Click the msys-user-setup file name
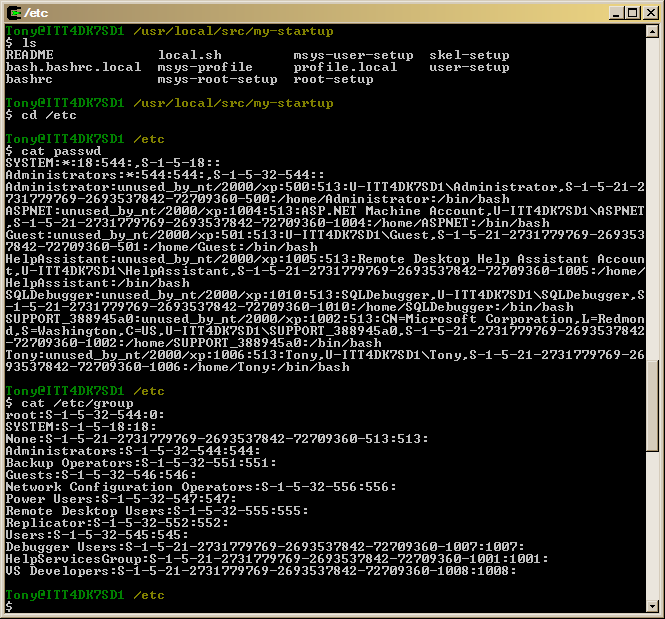 coord(353,55)
